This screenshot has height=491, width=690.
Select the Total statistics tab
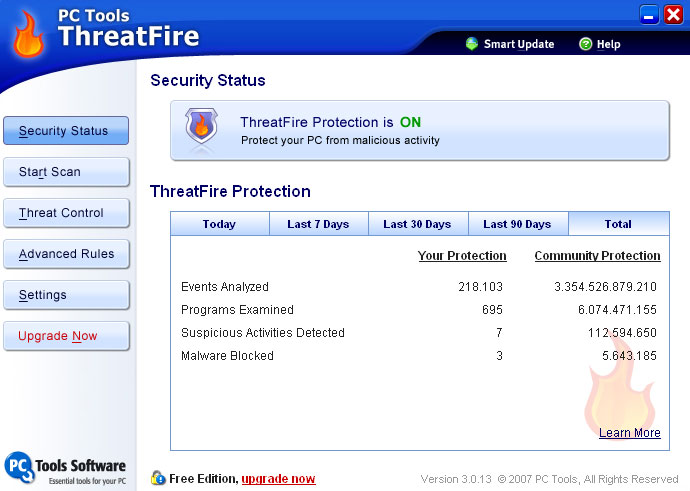[618, 224]
